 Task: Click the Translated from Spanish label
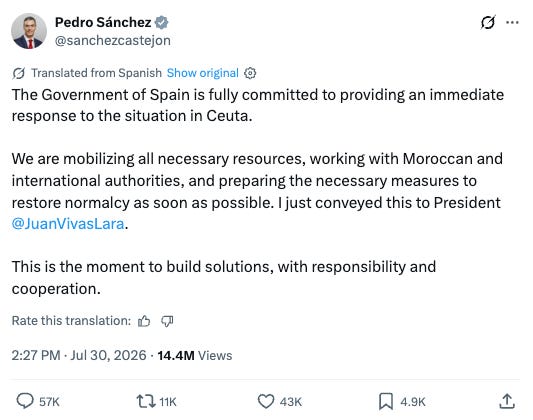coord(97,73)
